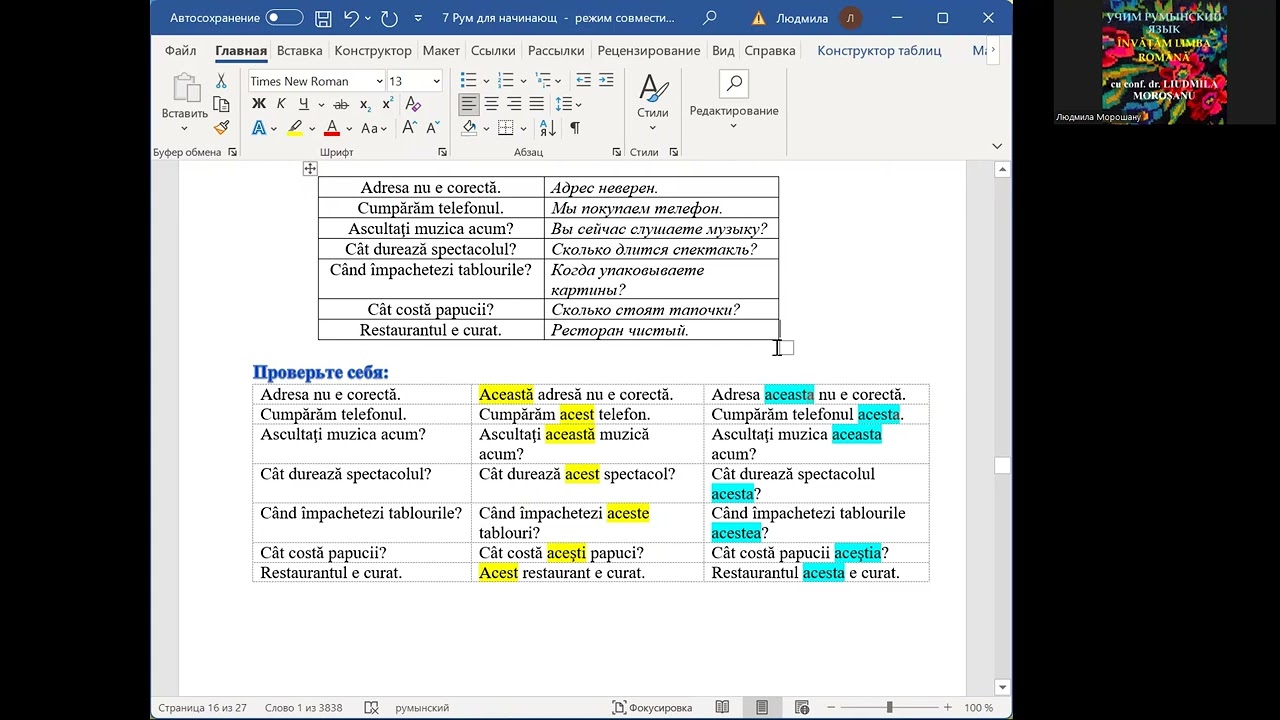
Task: Expand the Редактирование editing menu
Action: [734, 99]
